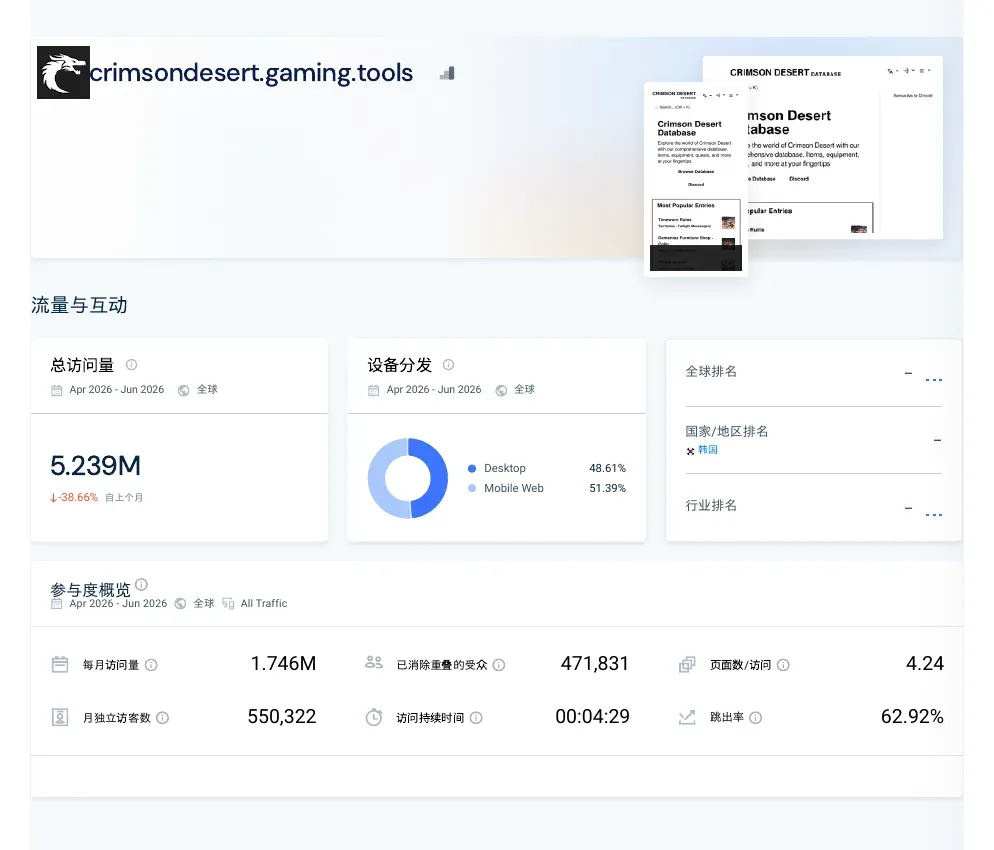Show info for 已消除重叠的受众
994x850 pixels.
[x=499, y=665]
